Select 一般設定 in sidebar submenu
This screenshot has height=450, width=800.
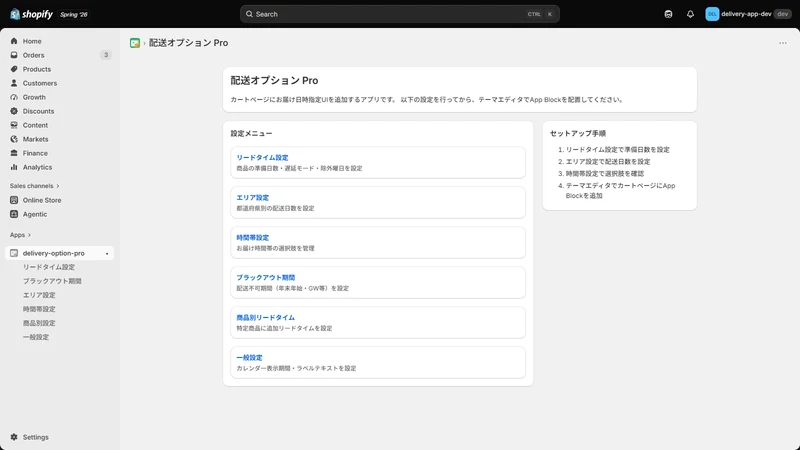[36, 337]
